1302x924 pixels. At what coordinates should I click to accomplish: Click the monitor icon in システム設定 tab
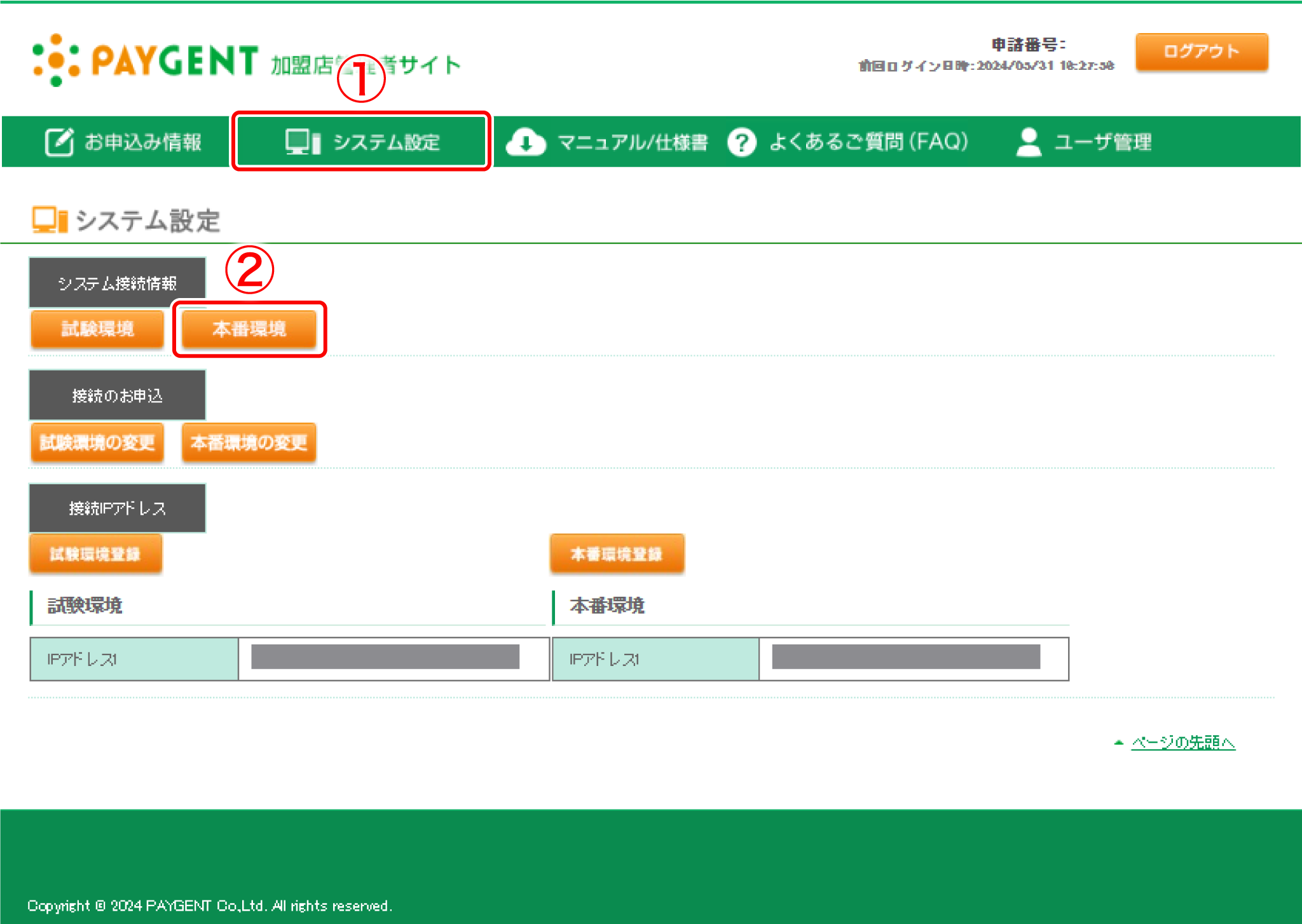click(x=303, y=142)
